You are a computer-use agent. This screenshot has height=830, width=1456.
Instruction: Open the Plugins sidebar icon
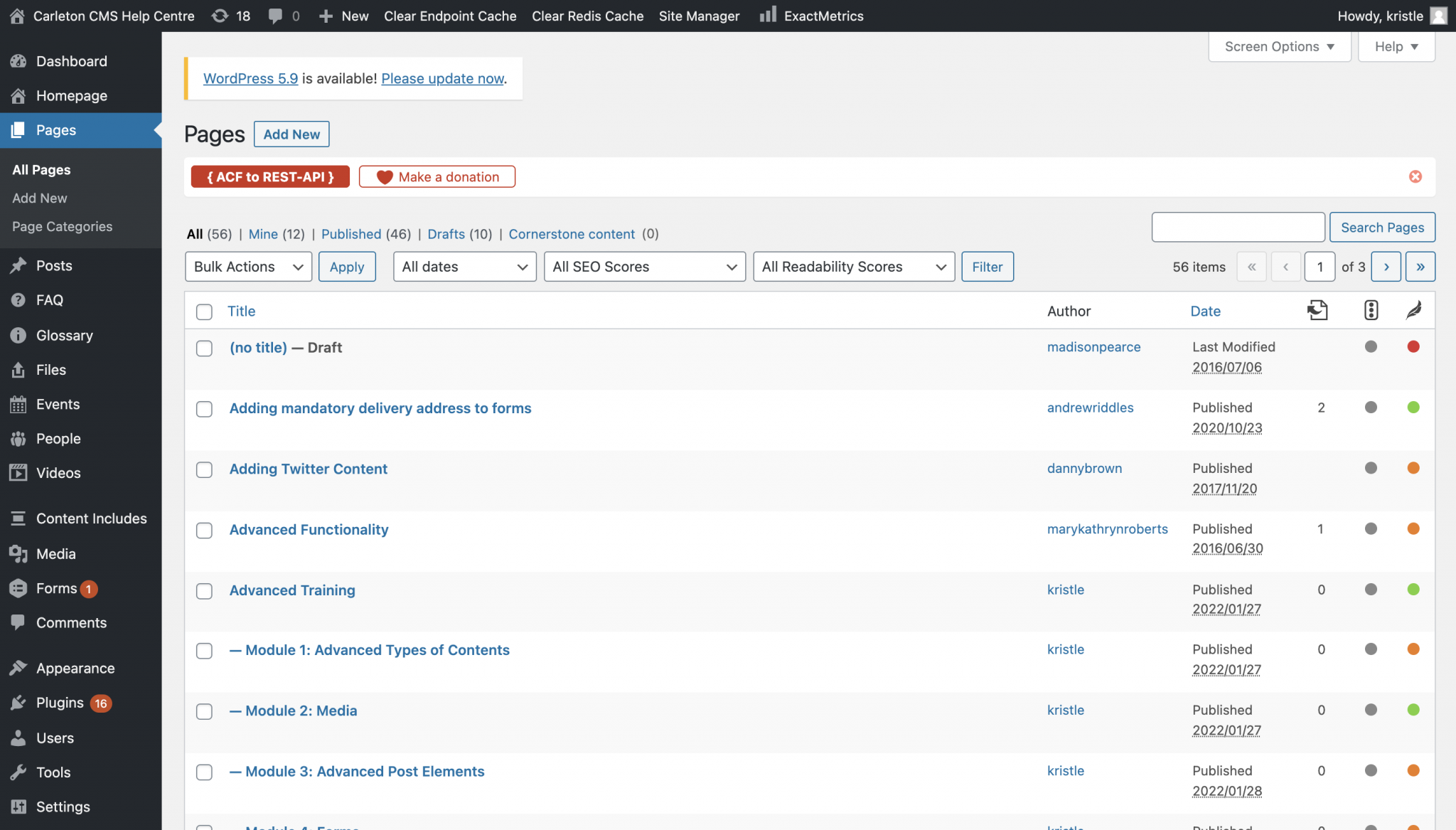[18, 702]
